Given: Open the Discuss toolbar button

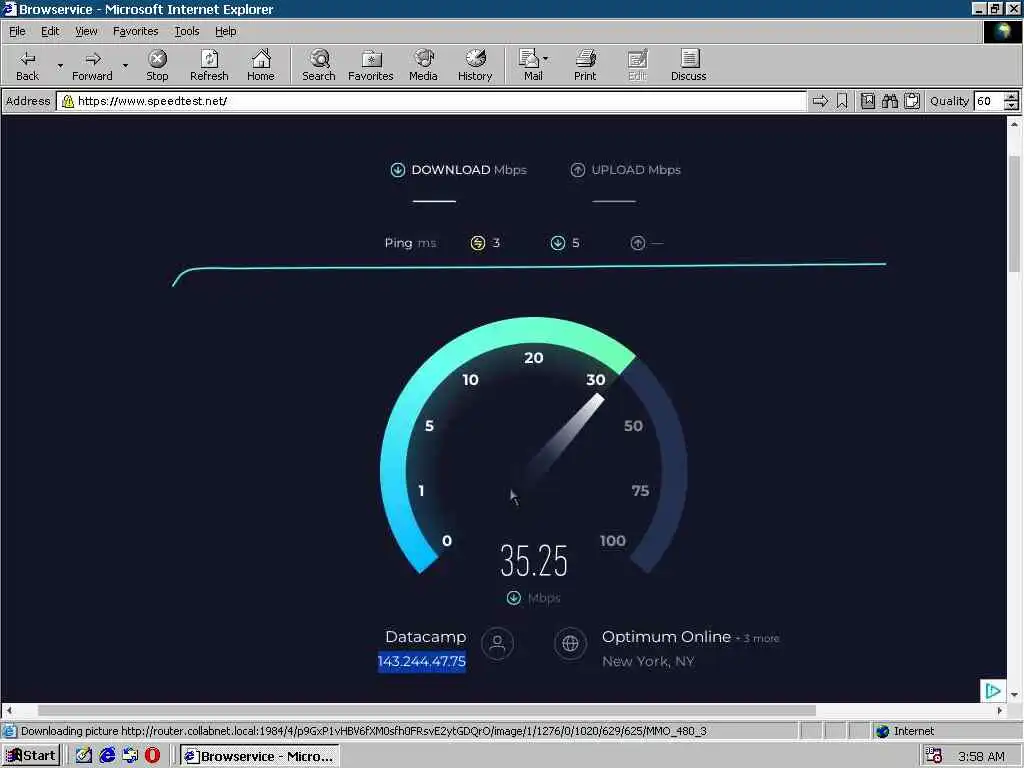Looking at the screenshot, I should pyautogui.click(x=688, y=65).
